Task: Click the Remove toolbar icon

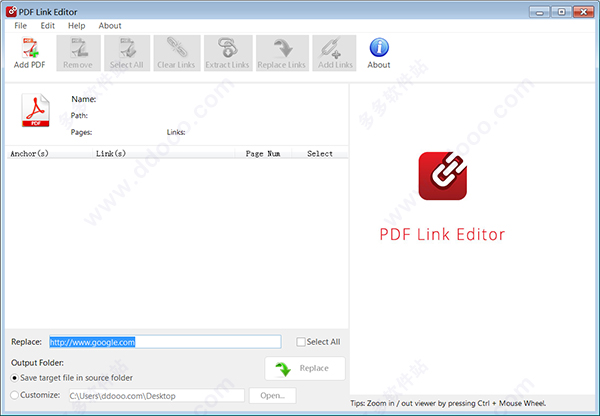Action: [x=78, y=53]
